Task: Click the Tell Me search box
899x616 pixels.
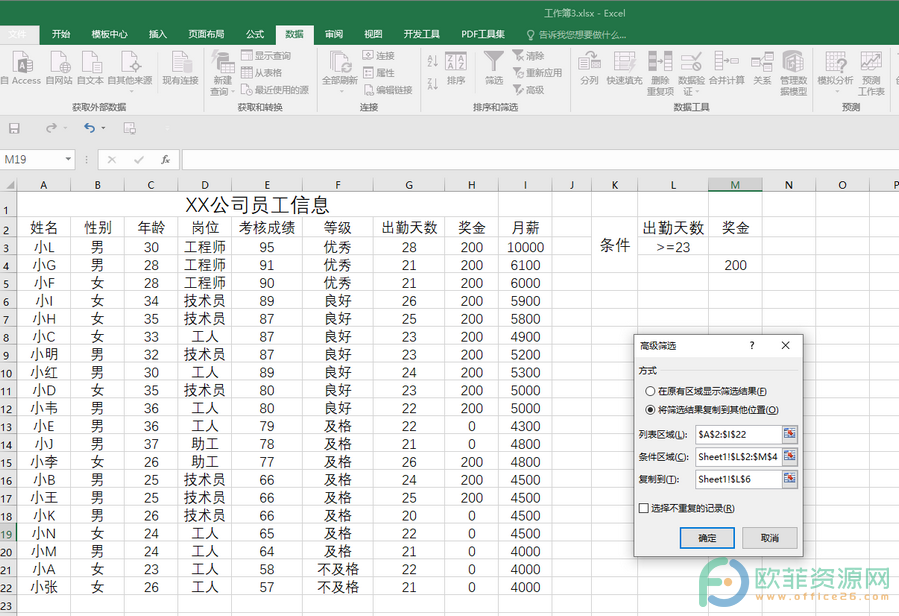Action: (576, 35)
